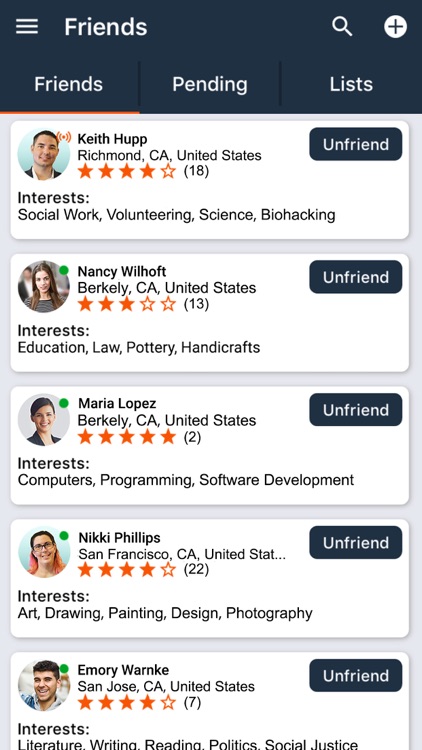Tap Nikki Phillips' green online status dot

64,536
